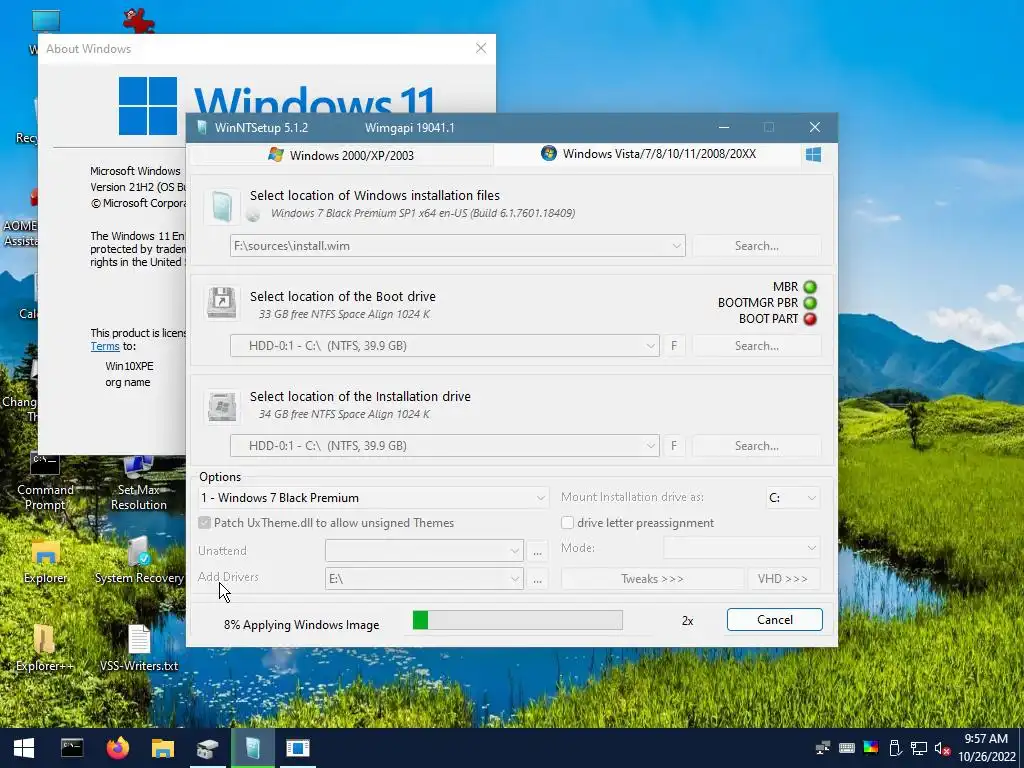
Task: Click the About Windows taskbar window icon
Action: click(298, 748)
